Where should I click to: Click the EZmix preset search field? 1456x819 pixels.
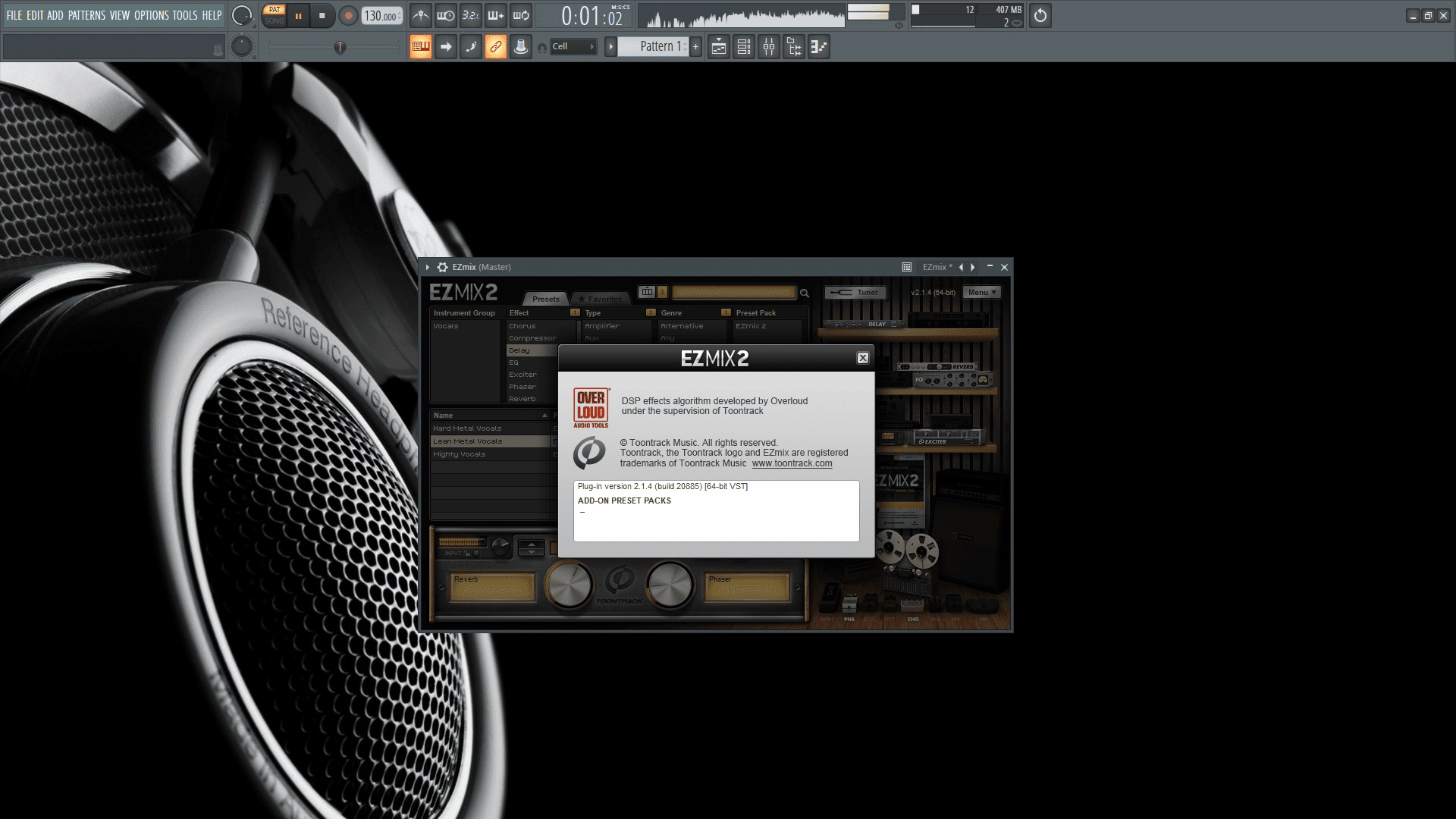(x=733, y=292)
